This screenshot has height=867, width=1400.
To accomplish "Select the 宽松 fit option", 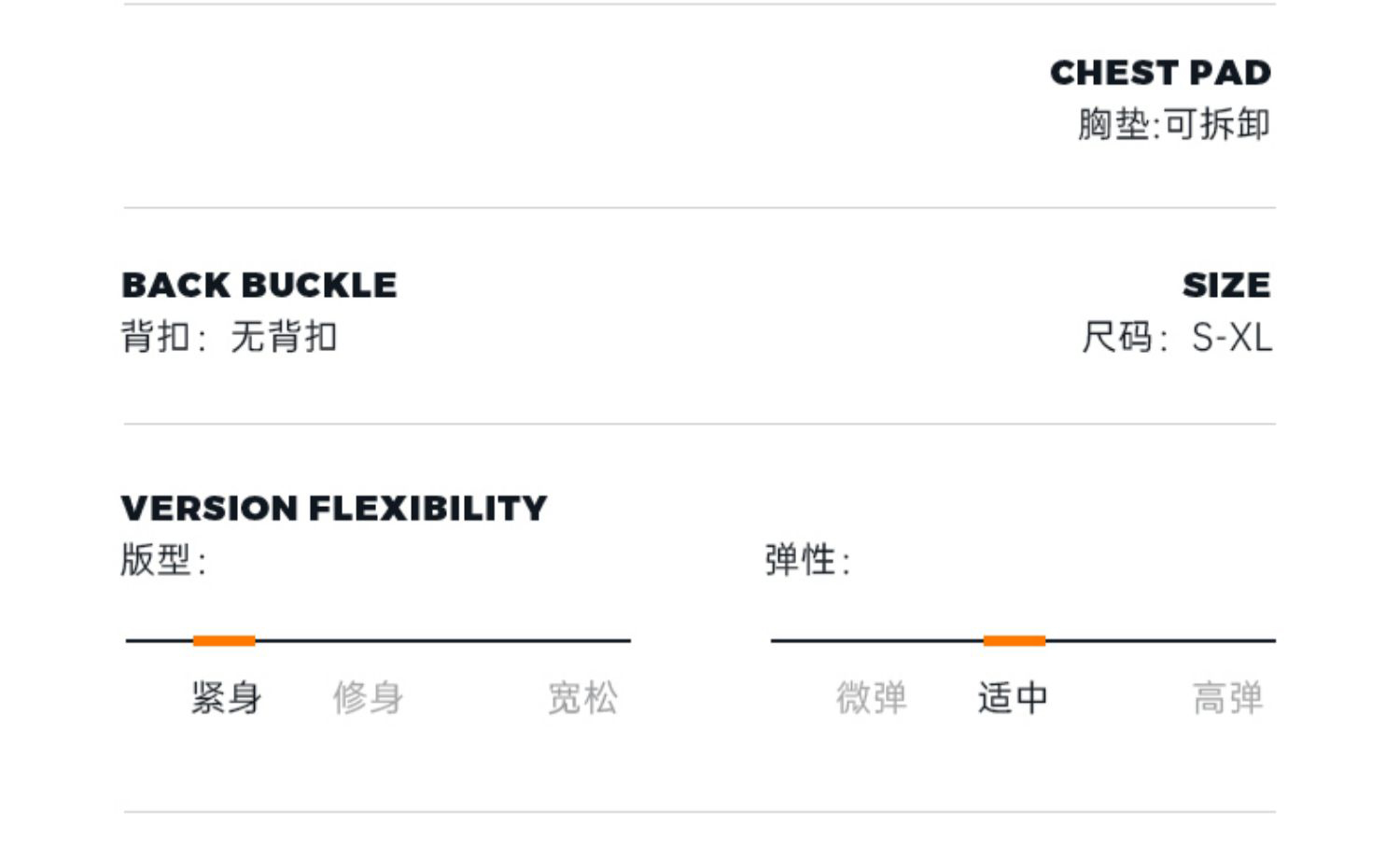I will tap(582, 698).
